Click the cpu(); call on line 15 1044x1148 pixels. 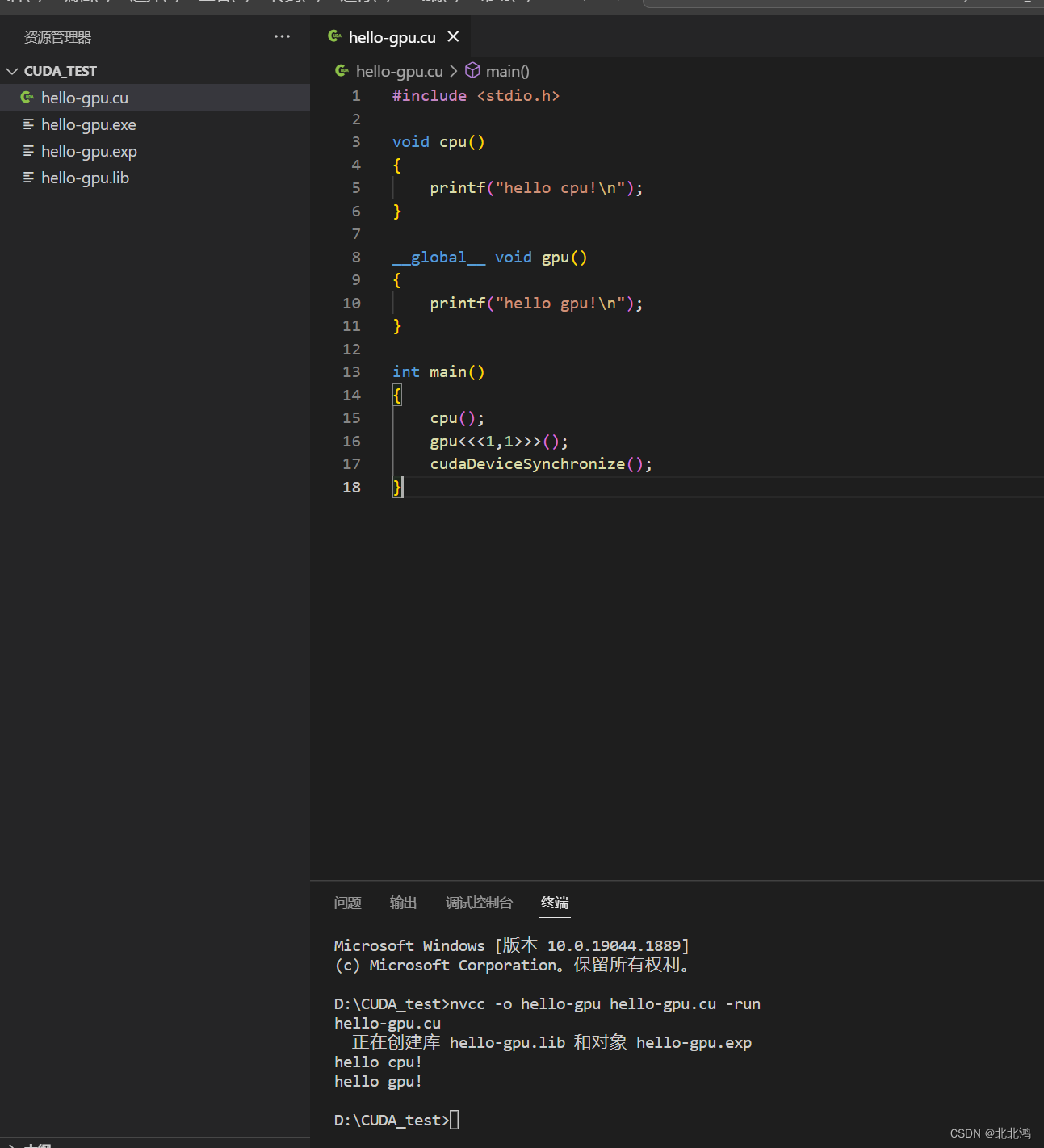457,418
